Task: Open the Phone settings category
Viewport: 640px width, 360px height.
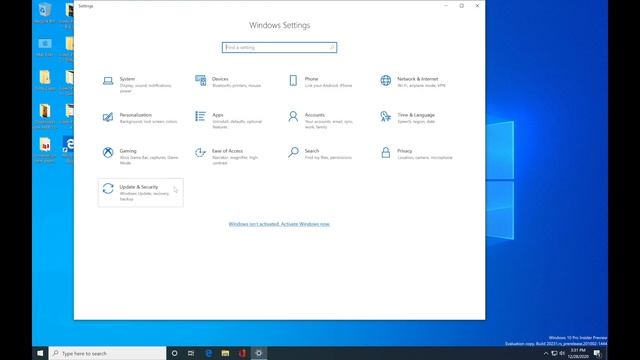Action: [x=325, y=84]
